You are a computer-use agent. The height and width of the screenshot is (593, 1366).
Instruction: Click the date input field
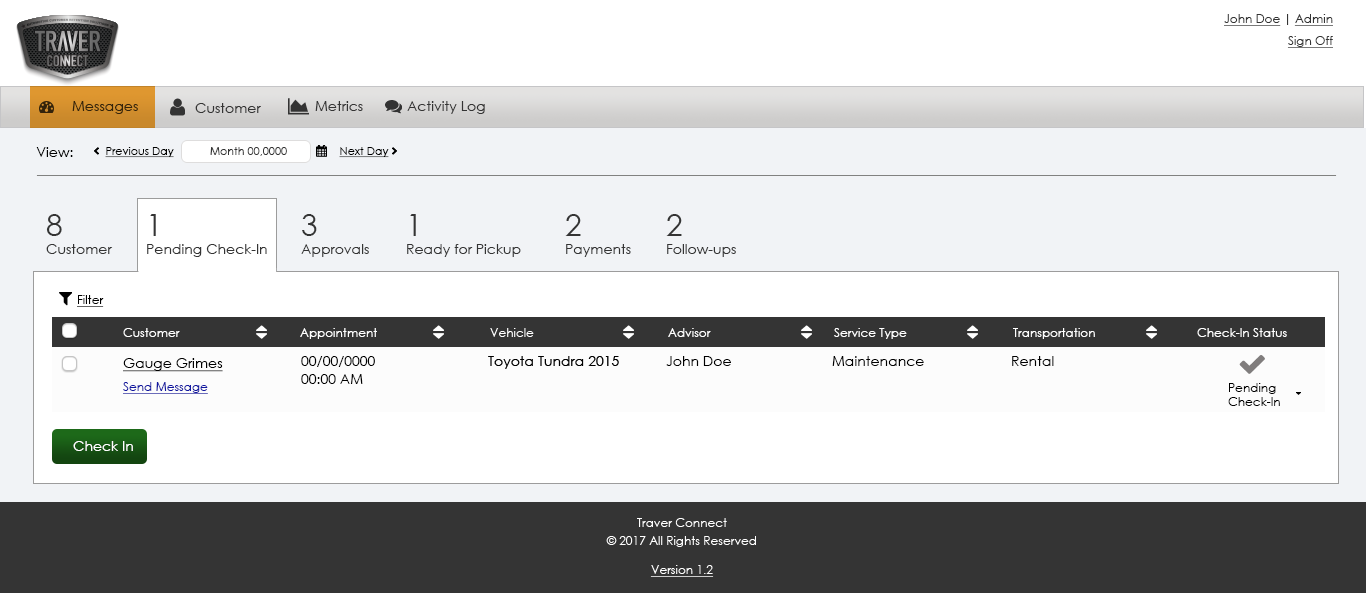247,151
